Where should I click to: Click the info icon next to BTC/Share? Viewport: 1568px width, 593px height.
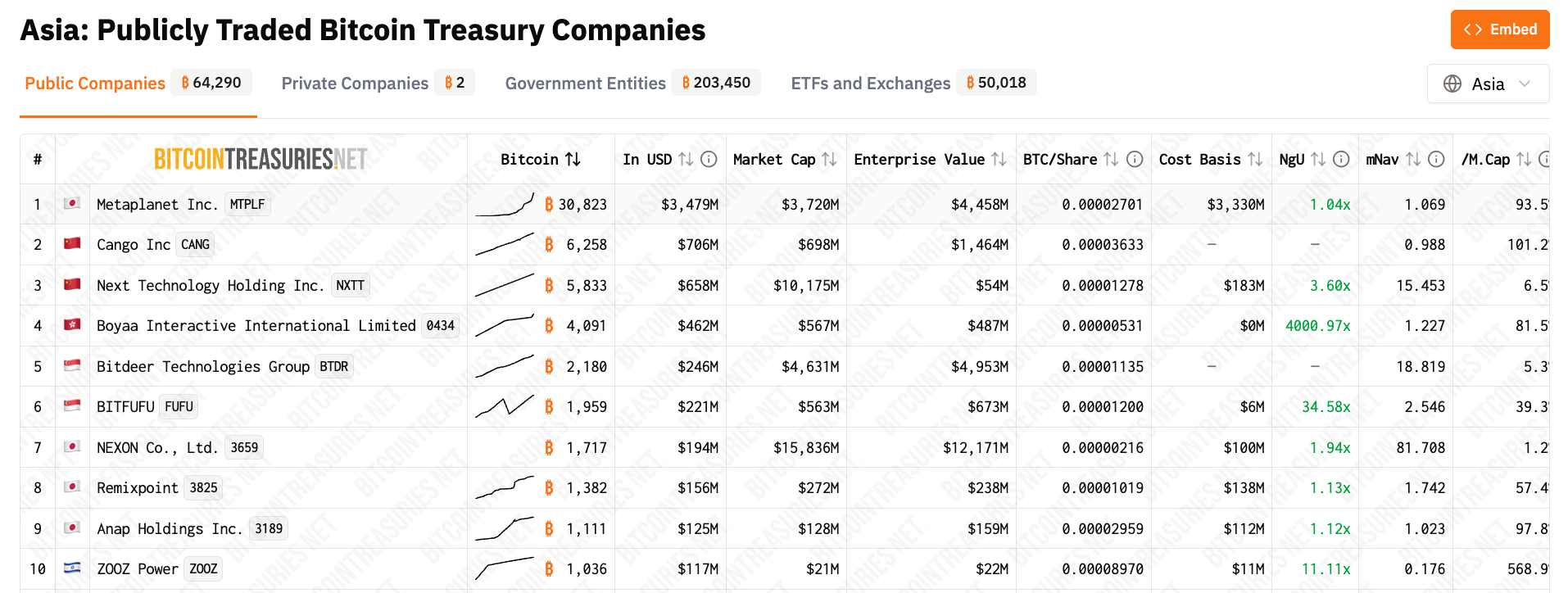pyautogui.click(x=1135, y=159)
